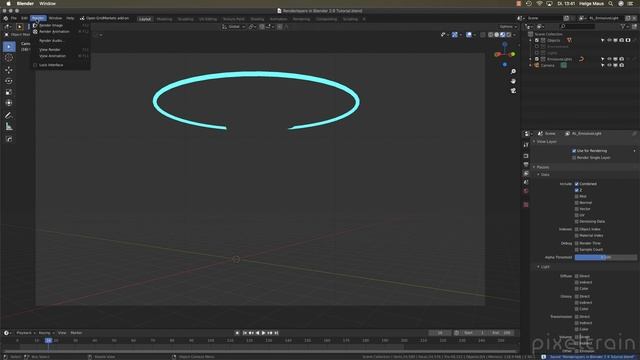Collapse the Data subpanel
Image resolution: width=640 pixels, height=360 pixels.
pyautogui.click(x=538, y=175)
